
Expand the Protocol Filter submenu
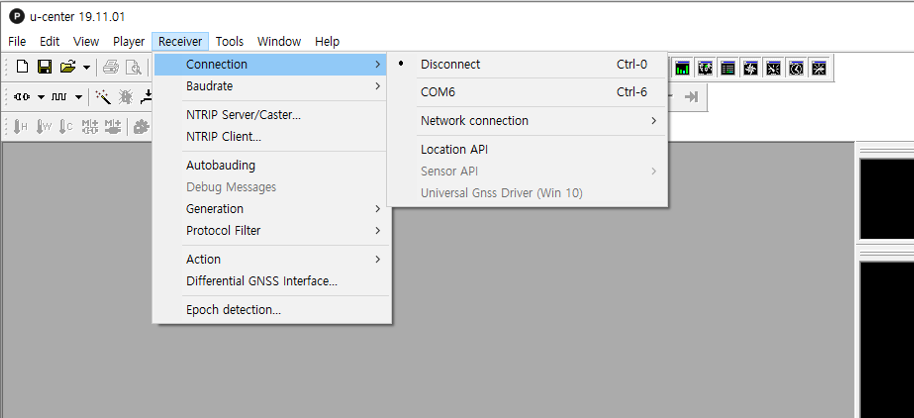tap(270, 231)
